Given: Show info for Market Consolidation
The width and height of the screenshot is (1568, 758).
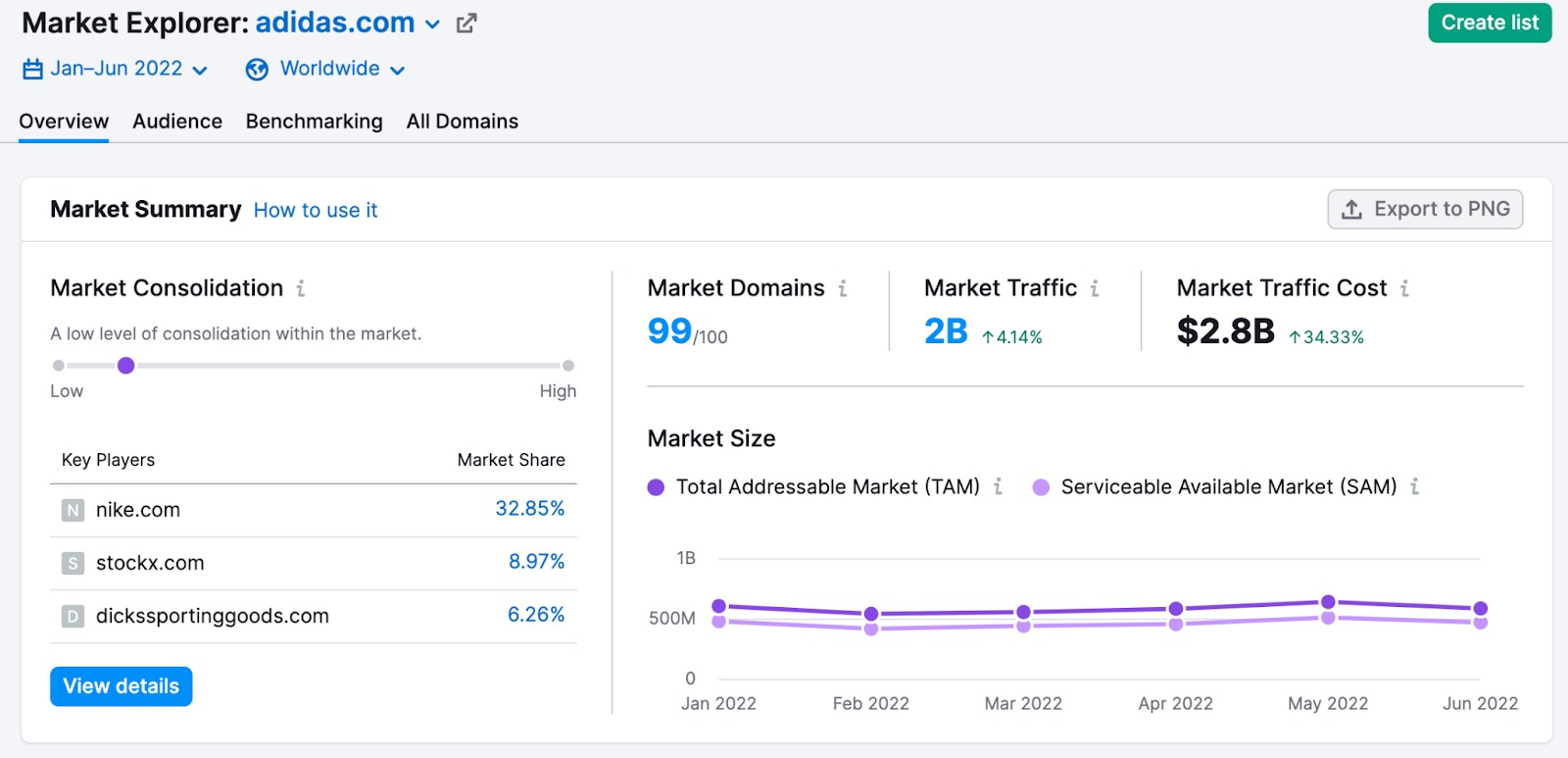Looking at the screenshot, I should 301,288.
